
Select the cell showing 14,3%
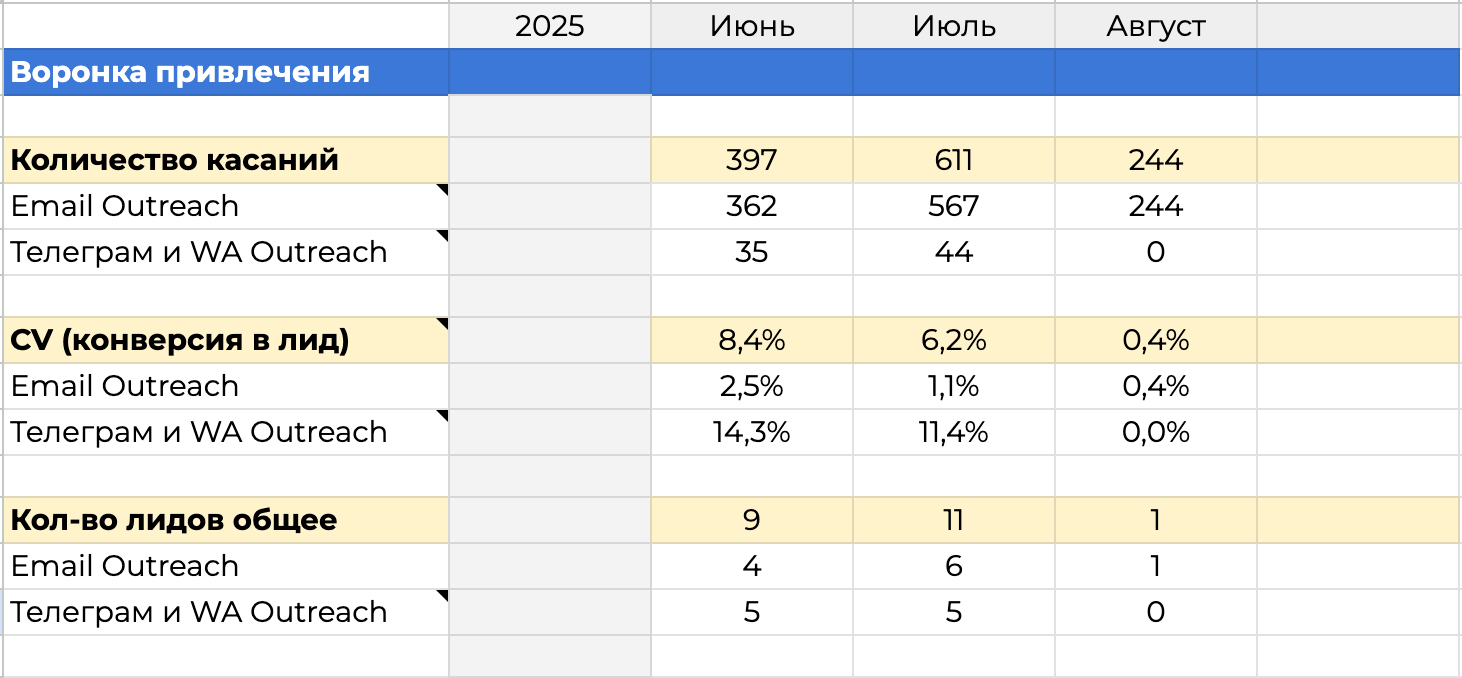tap(752, 432)
